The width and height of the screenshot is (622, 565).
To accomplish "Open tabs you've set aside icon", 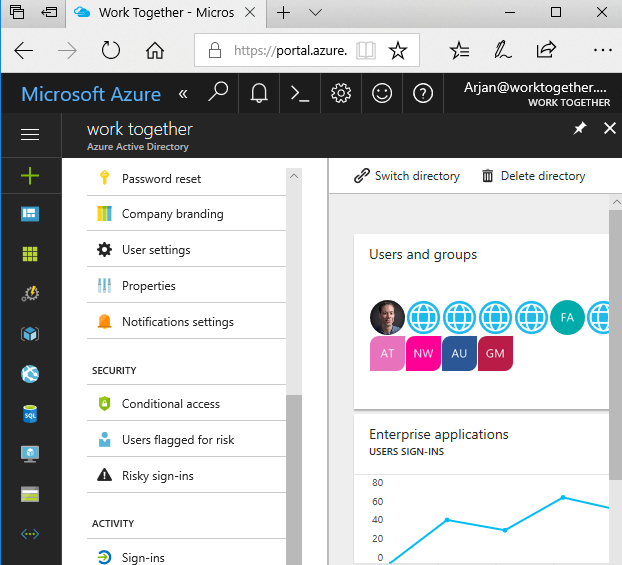I will click(x=17, y=12).
